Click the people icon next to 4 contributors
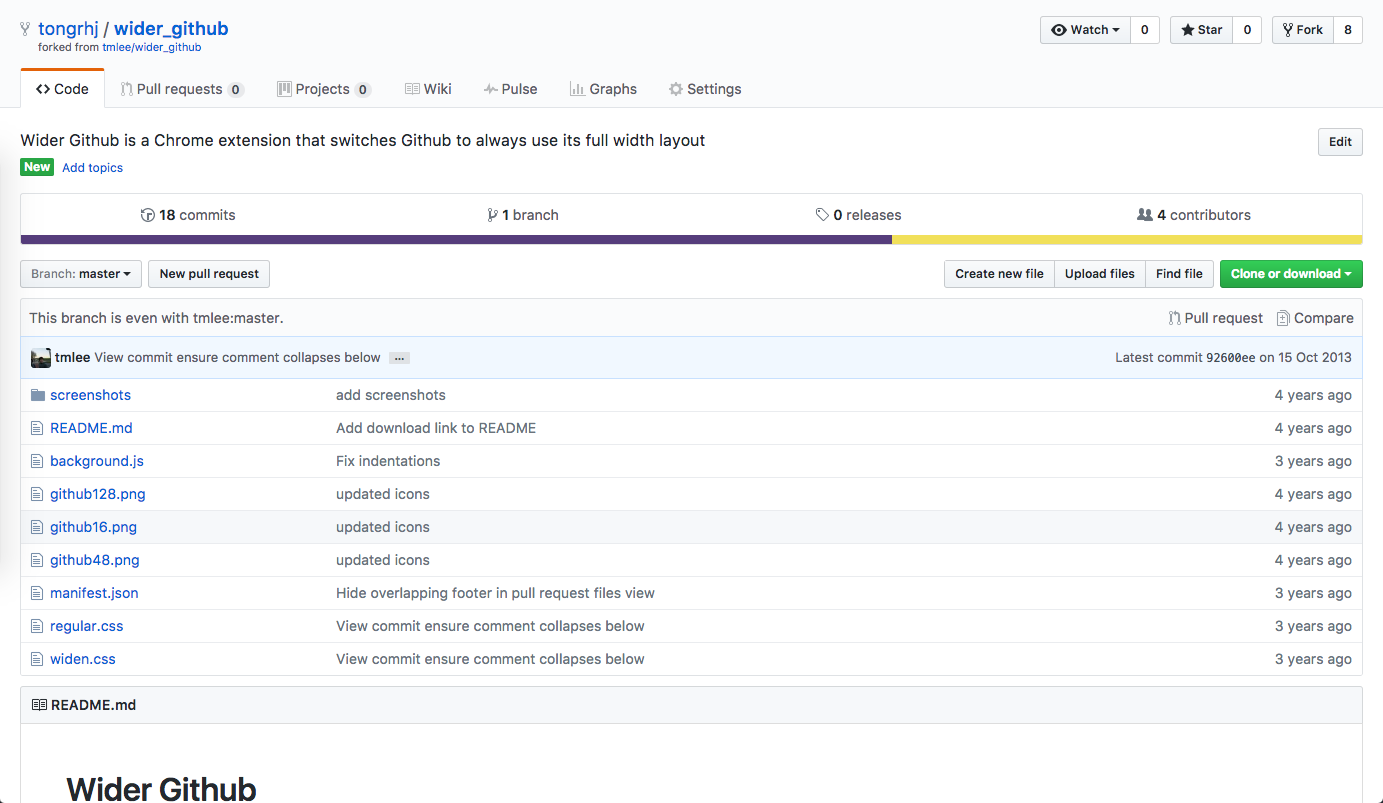Image resolution: width=1383 pixels, height=803 pixels. (x=1145, y=215)
